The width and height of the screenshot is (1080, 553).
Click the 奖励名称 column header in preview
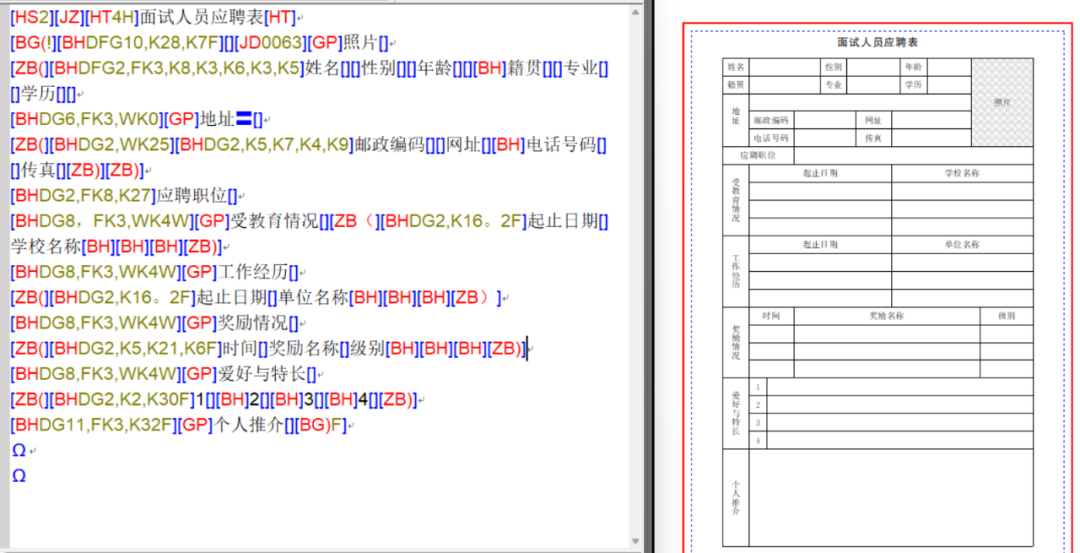coord(885,316)
